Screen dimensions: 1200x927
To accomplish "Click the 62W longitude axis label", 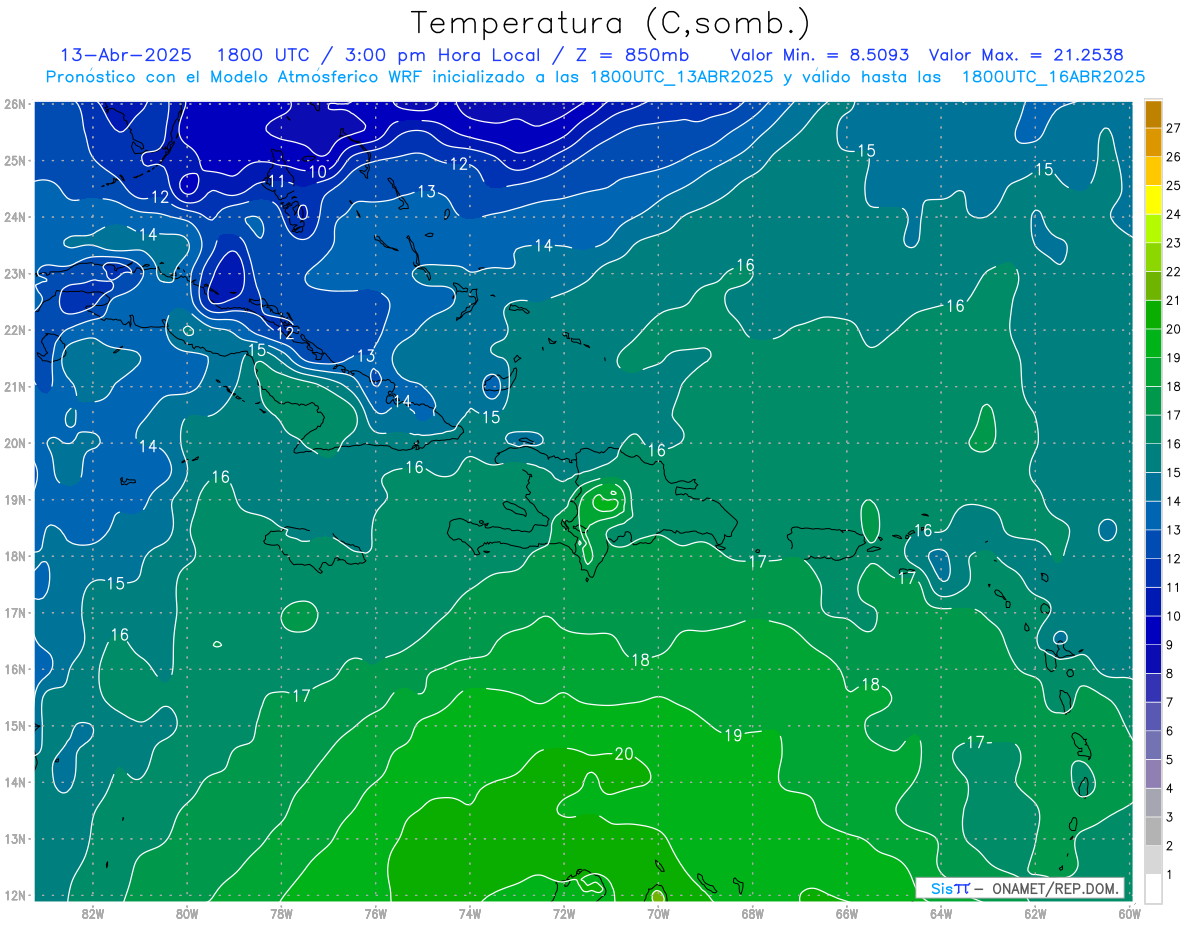I will tap(1035, 912).
